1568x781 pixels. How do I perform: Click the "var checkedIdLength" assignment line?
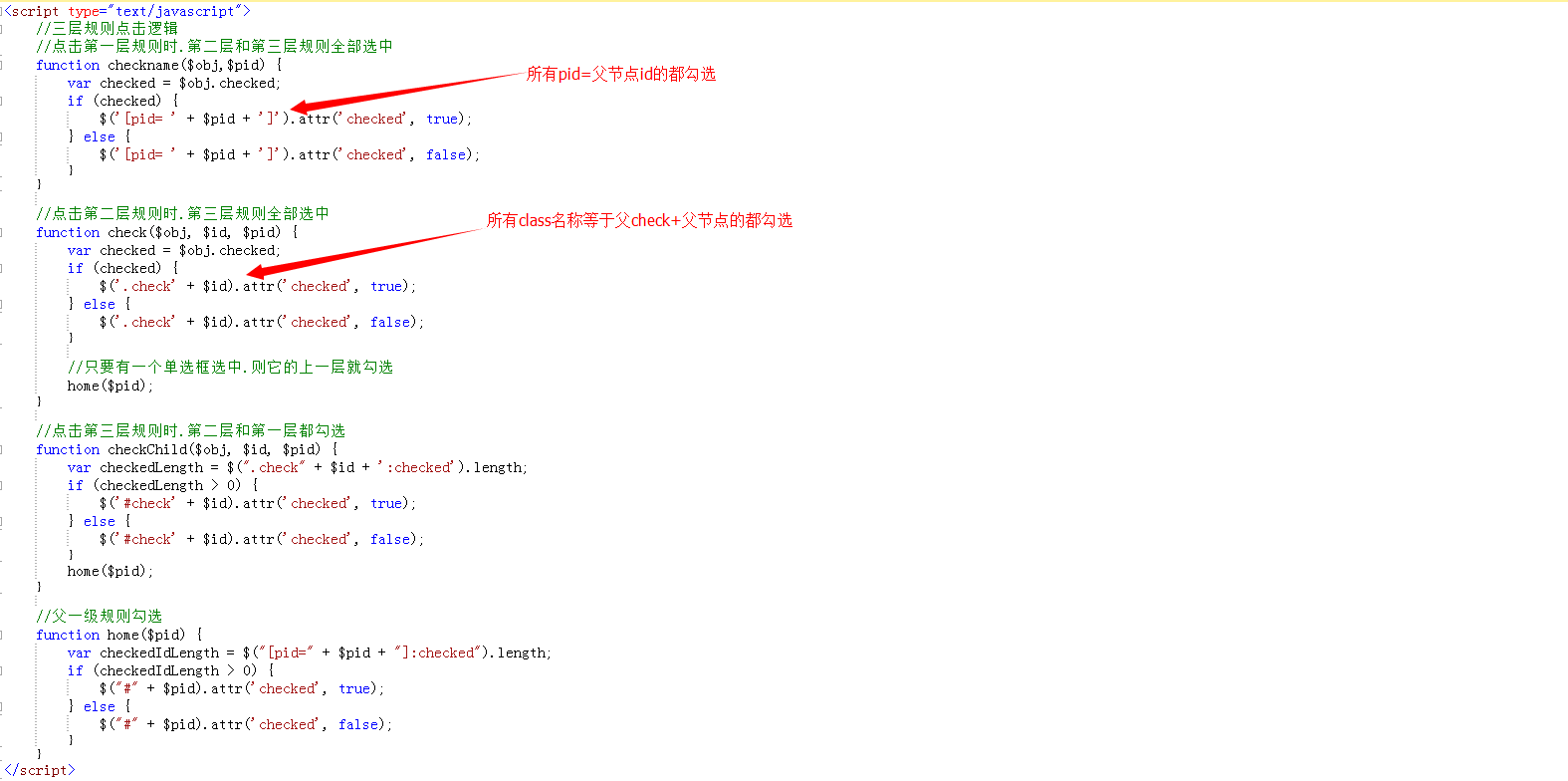tap(310, 652)
